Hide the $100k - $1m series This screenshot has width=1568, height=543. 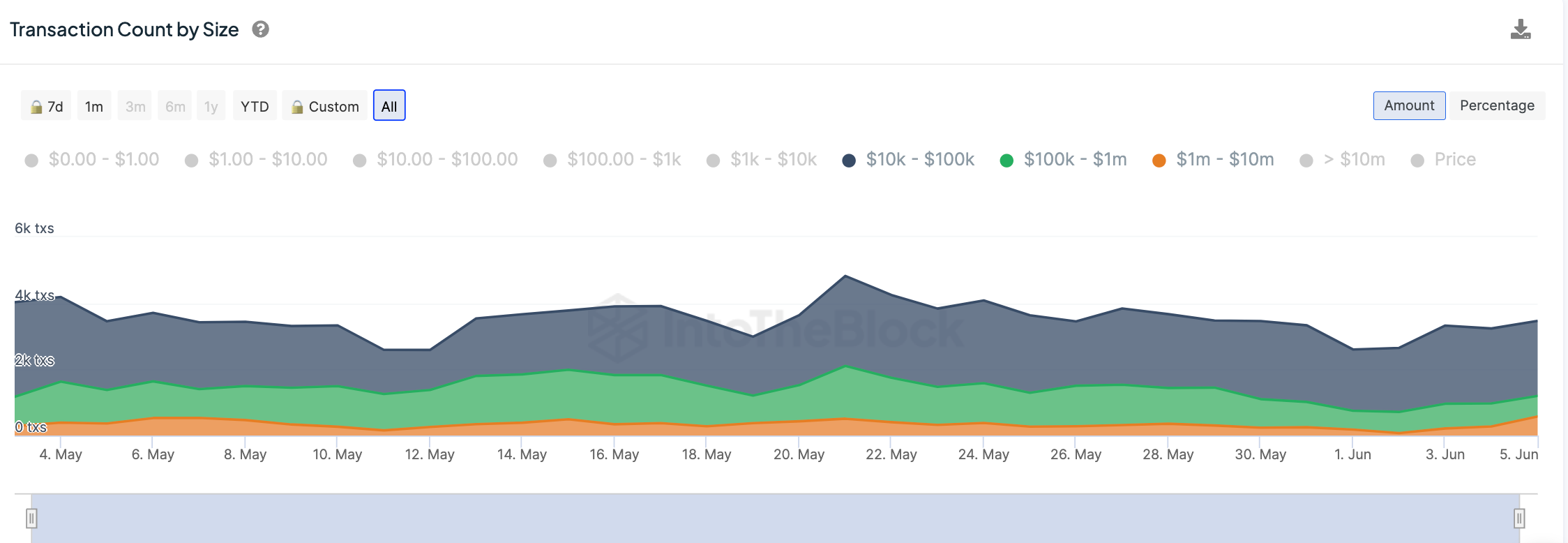click(x=1063, y=160)
